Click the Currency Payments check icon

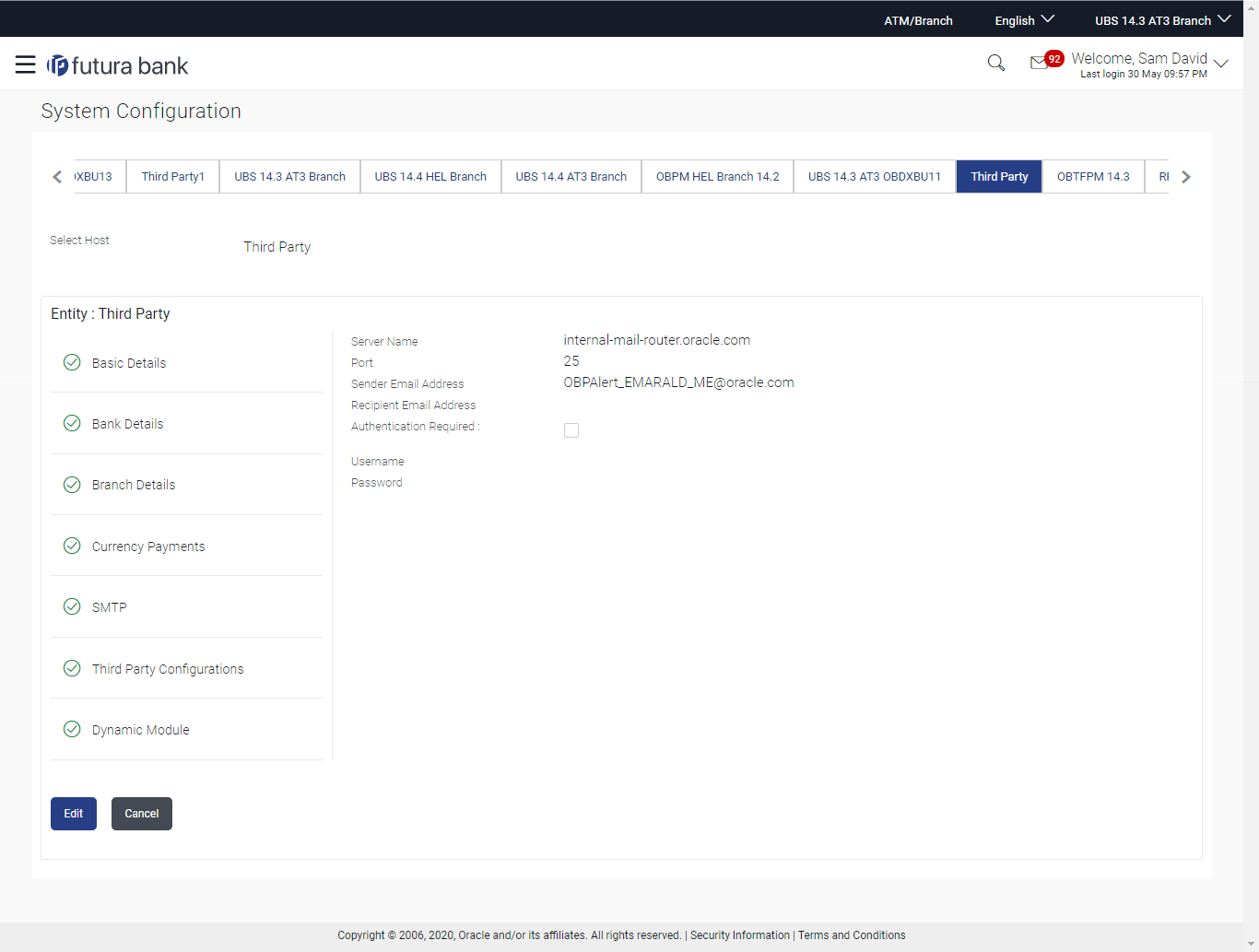72,546
